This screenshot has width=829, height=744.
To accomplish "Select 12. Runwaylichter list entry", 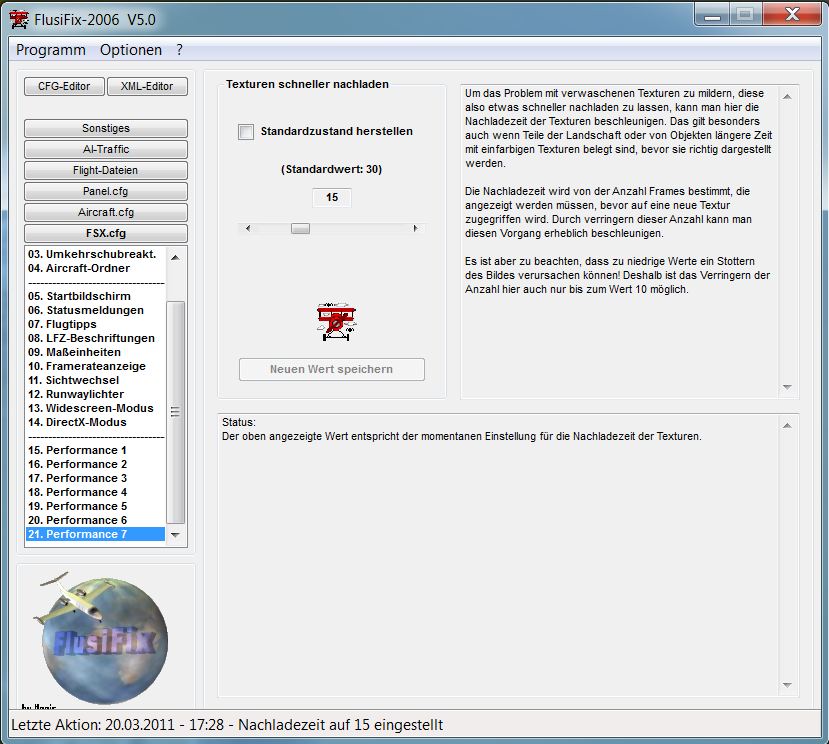I will 95,394.
